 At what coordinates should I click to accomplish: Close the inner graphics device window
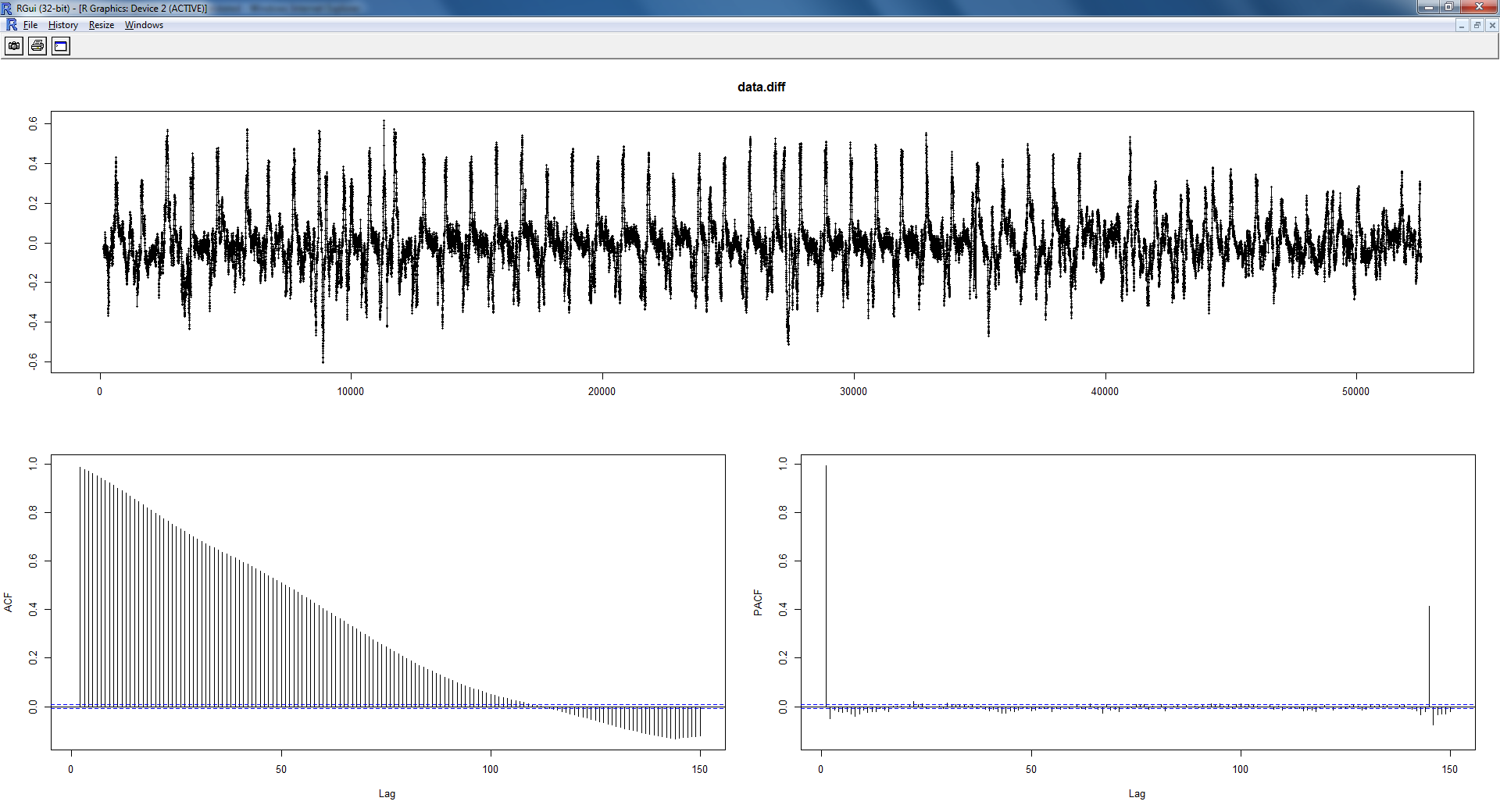click(1491, 26)
